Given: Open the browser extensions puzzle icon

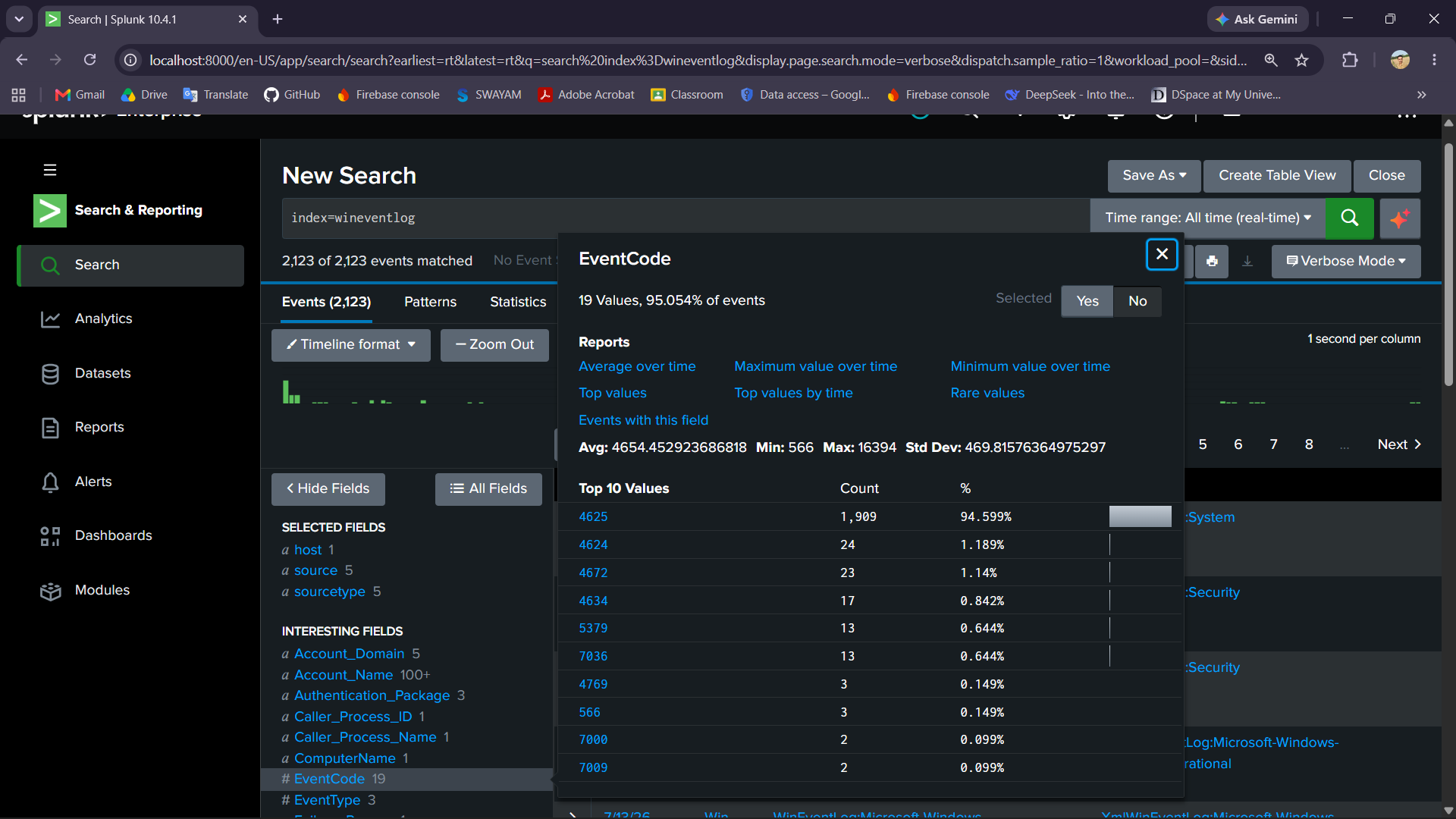Looking at the screenshot, I should [x=1350, y=60].
